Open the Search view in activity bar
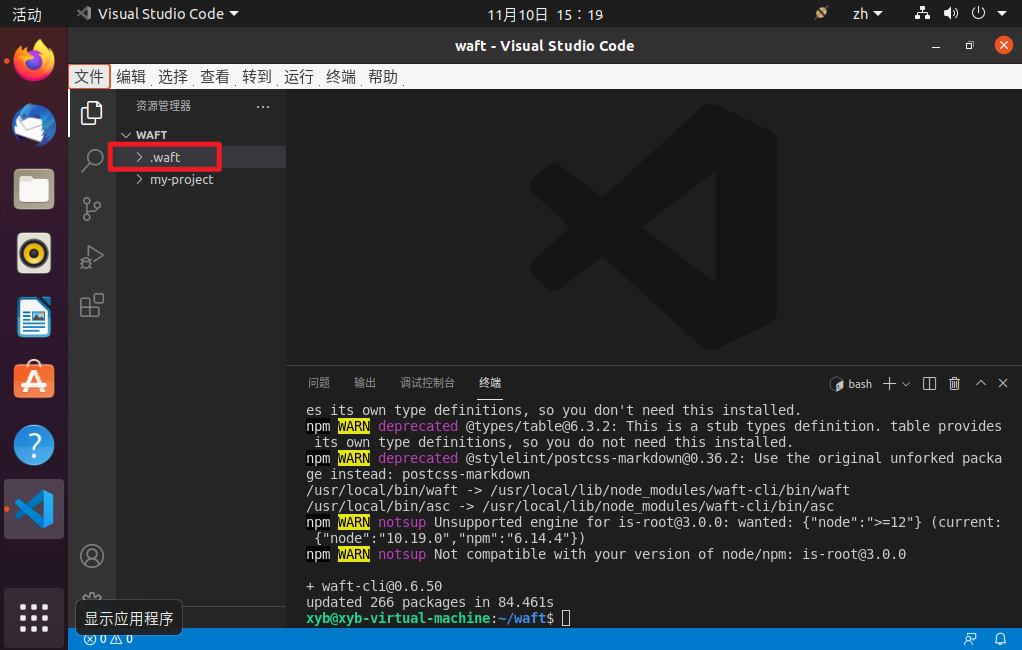Viewport: 1022px width, 650px height. tap(91, 160)
